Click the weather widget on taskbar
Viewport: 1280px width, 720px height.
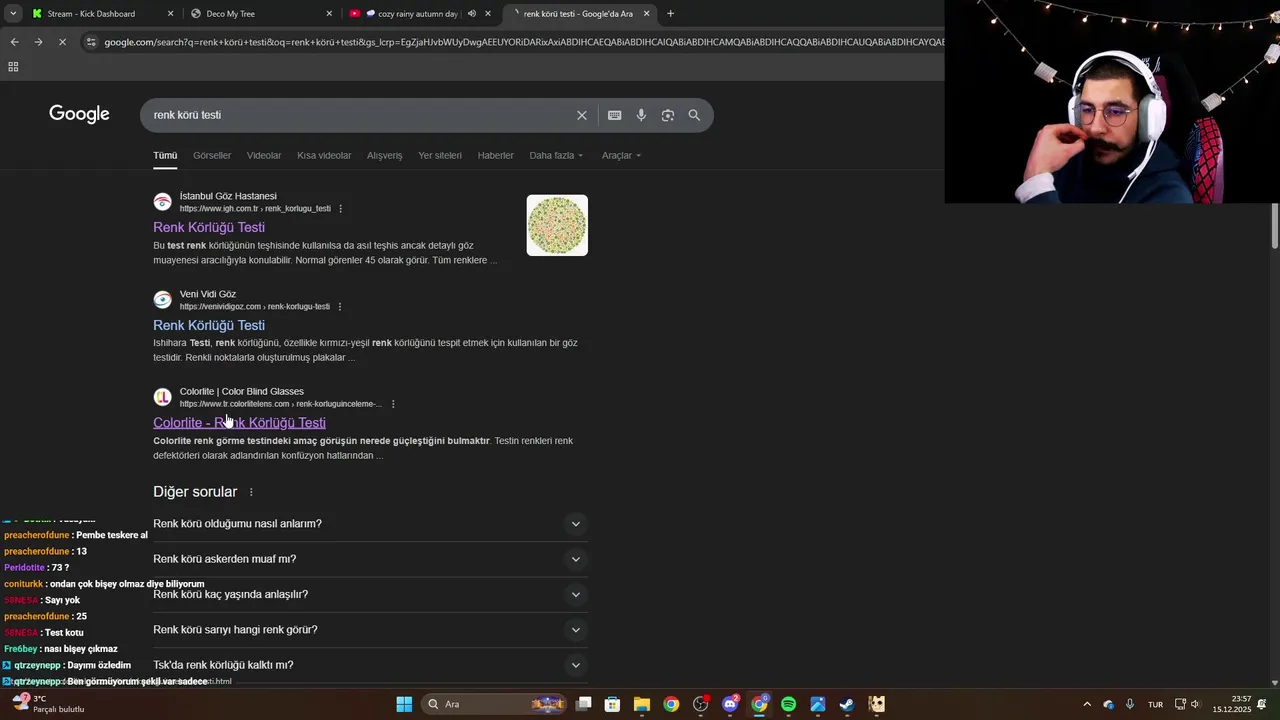48,704
